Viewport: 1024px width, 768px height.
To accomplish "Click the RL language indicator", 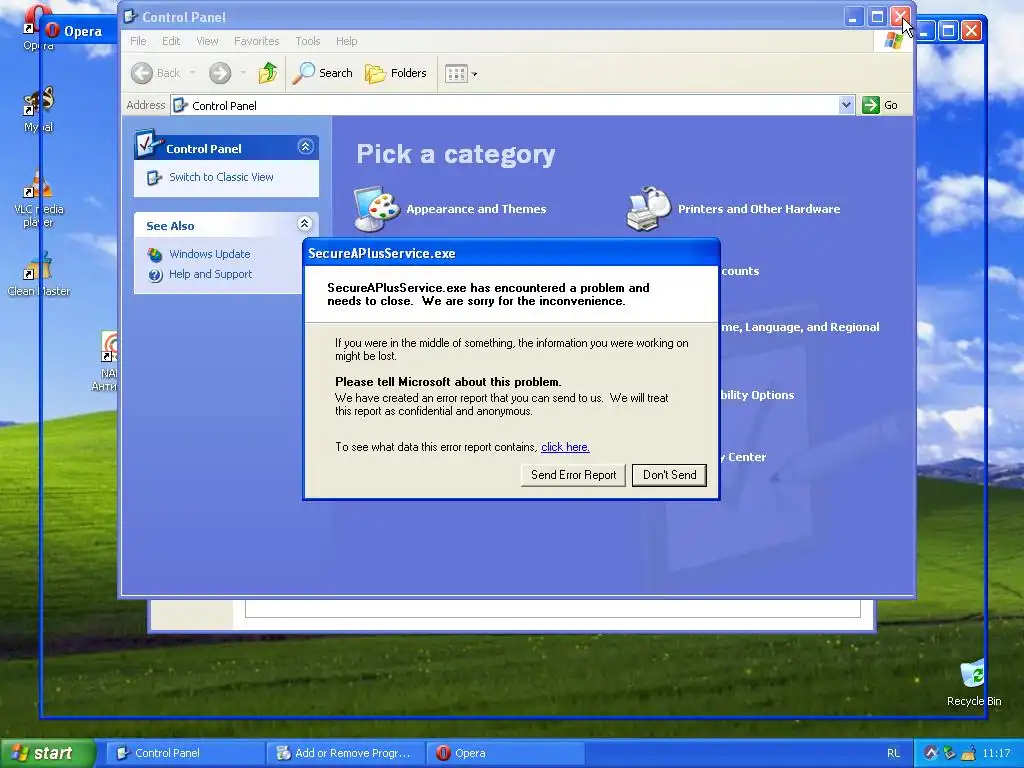I will pos(893,753).
